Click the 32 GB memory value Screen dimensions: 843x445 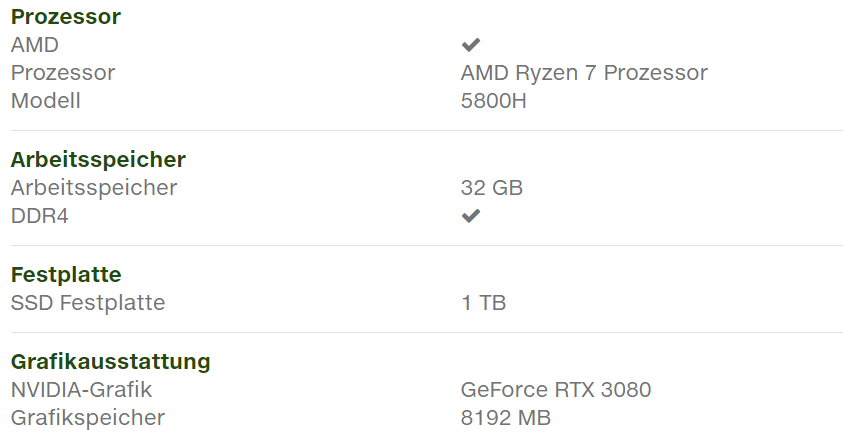492,188
